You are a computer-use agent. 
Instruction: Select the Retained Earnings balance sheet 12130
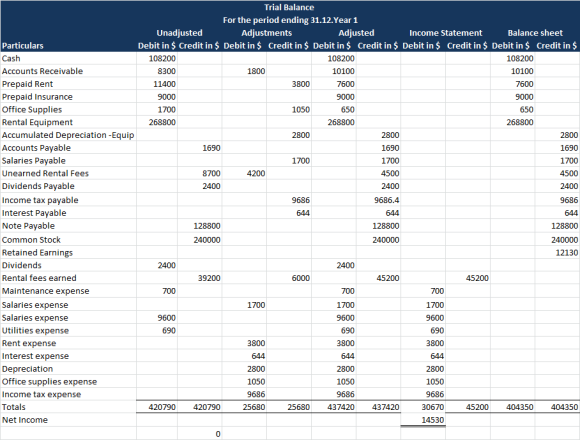coord(557,253)
